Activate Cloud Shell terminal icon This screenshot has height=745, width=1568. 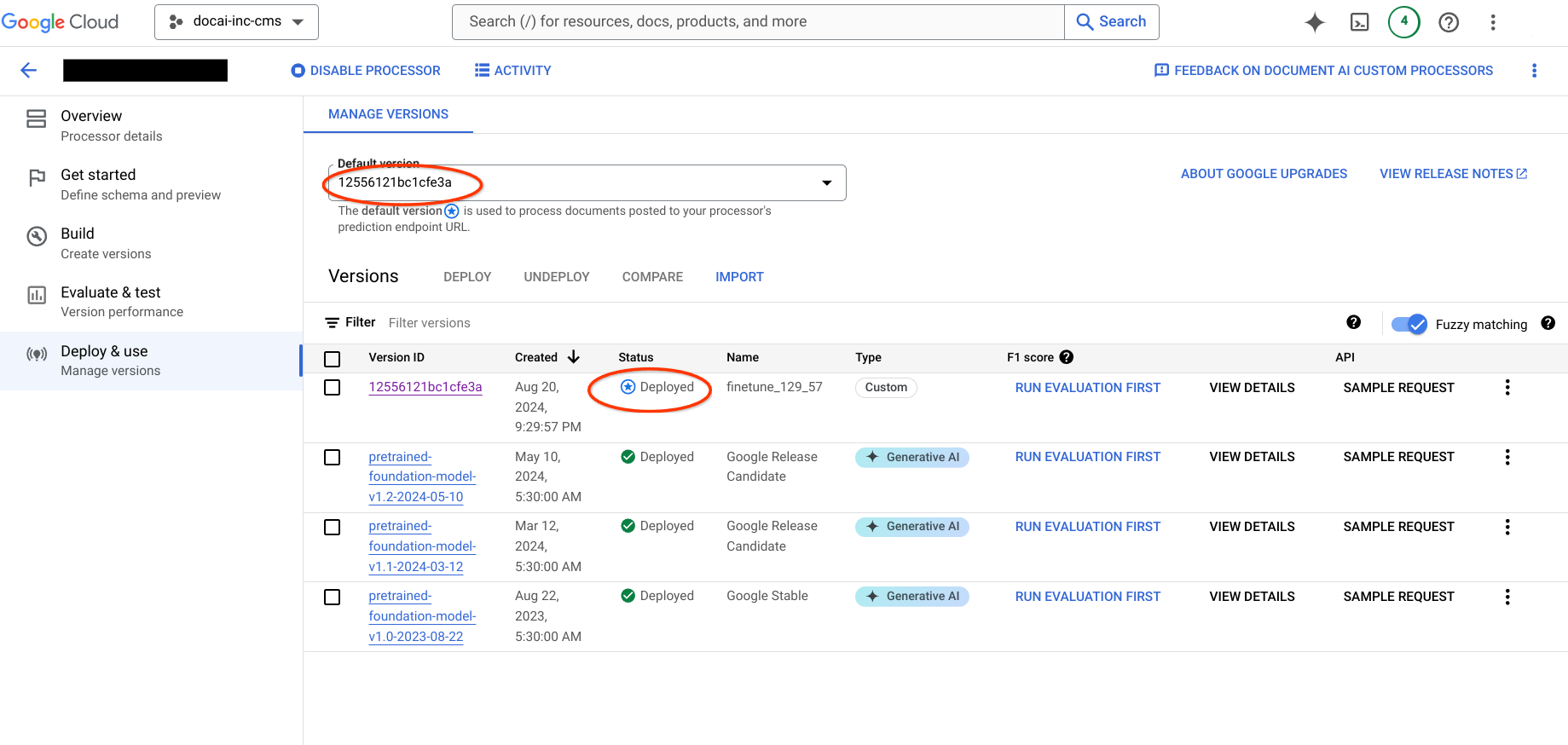tap(1359, 22)
